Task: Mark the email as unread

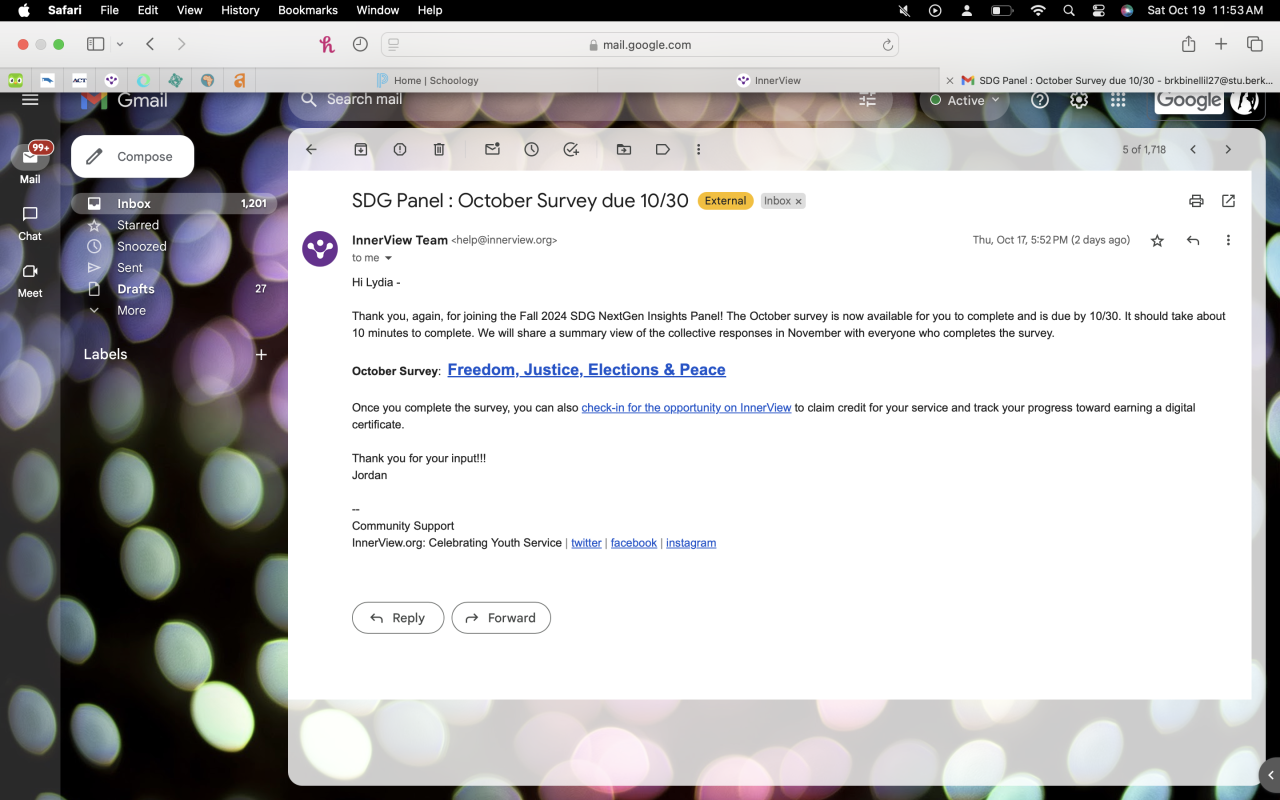Action: (x=492, y=149)
